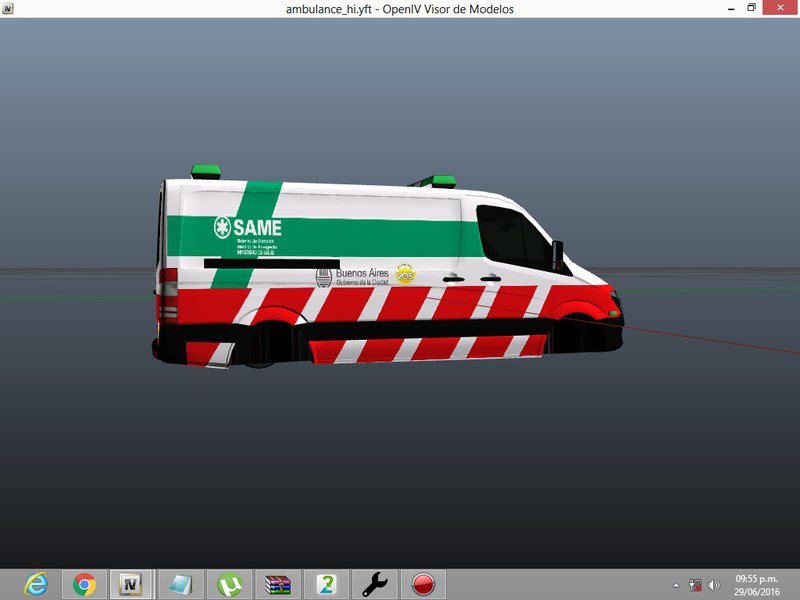Viewport: 800px width, 600px height.
Task: Launch Google Chrome from the taskbar
Action: tap(84, 584)
